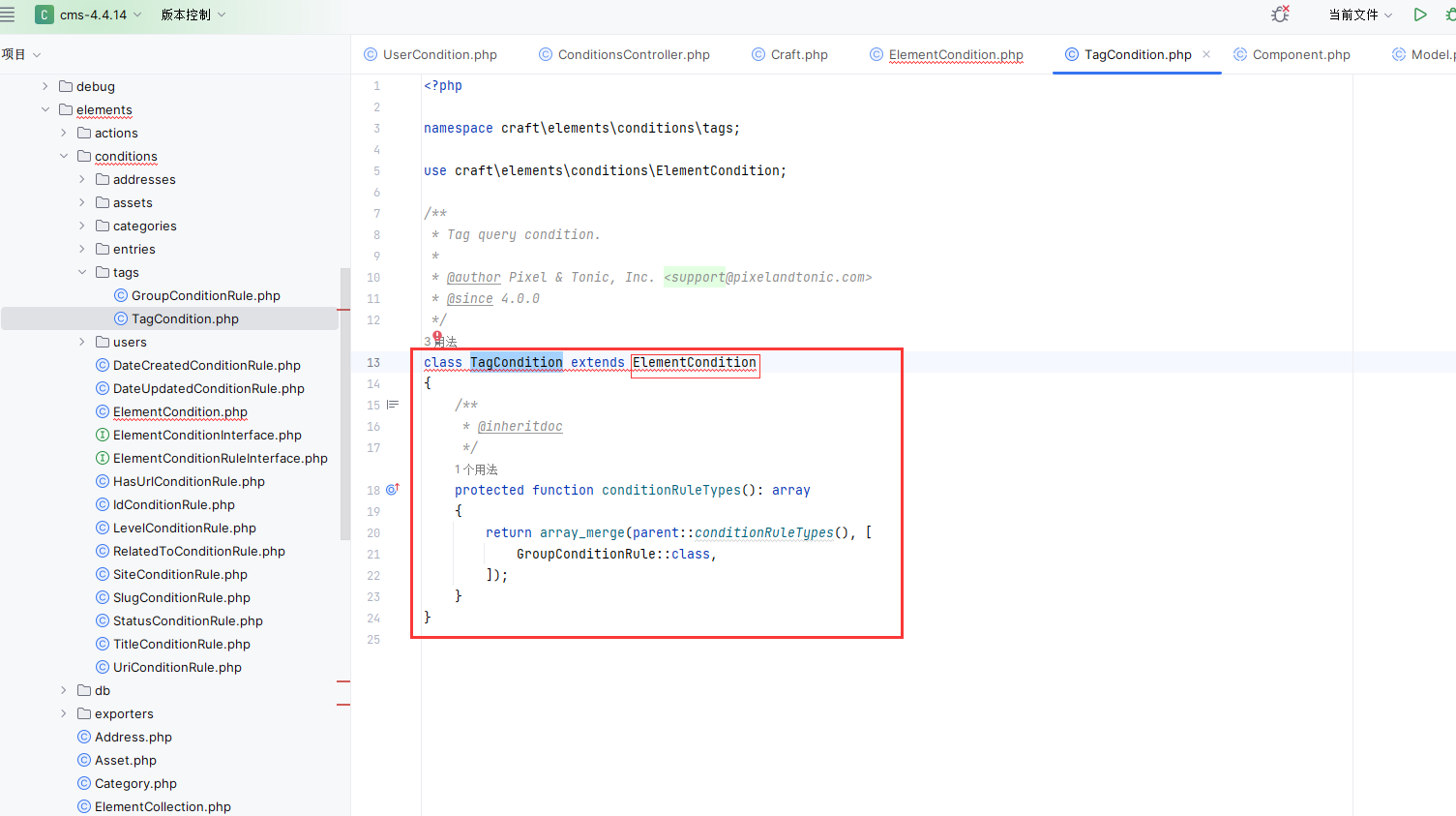Click the @author tag on line 10
Viewport: 1456px width, 816px height.
pos(474,278)
